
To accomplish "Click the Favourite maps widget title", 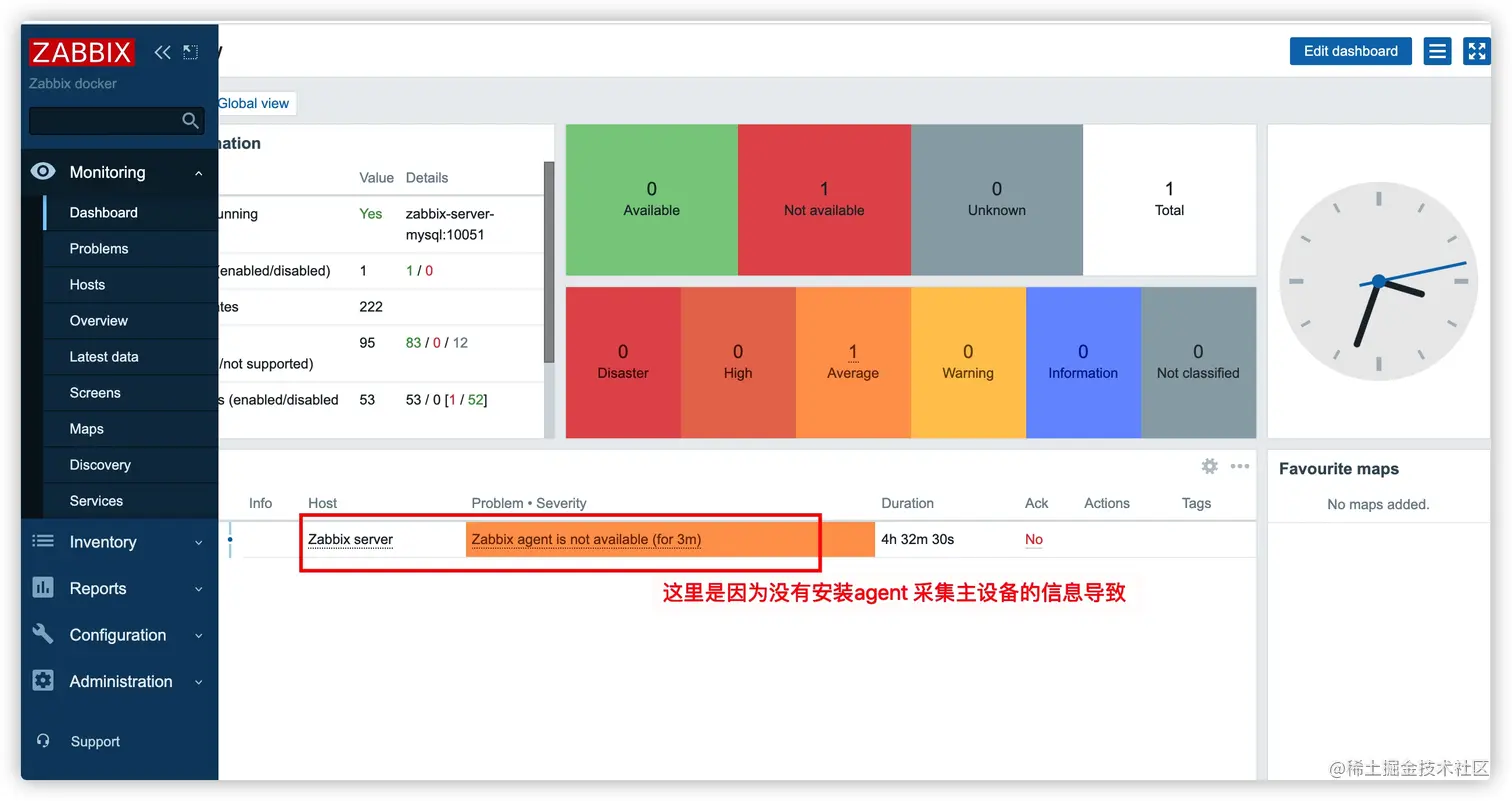I will point(1339,469).
